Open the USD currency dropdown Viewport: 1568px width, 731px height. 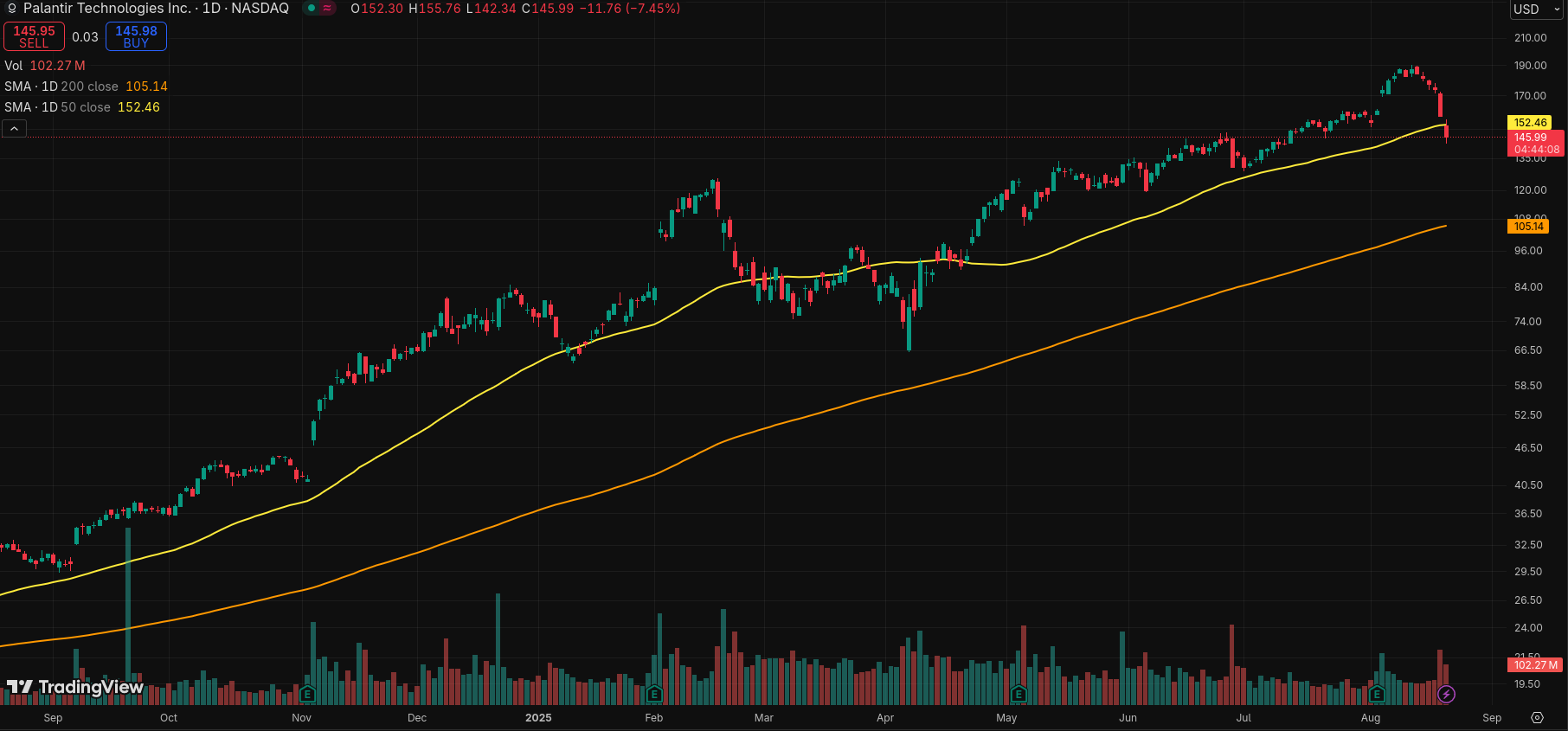pos(1537,10)
